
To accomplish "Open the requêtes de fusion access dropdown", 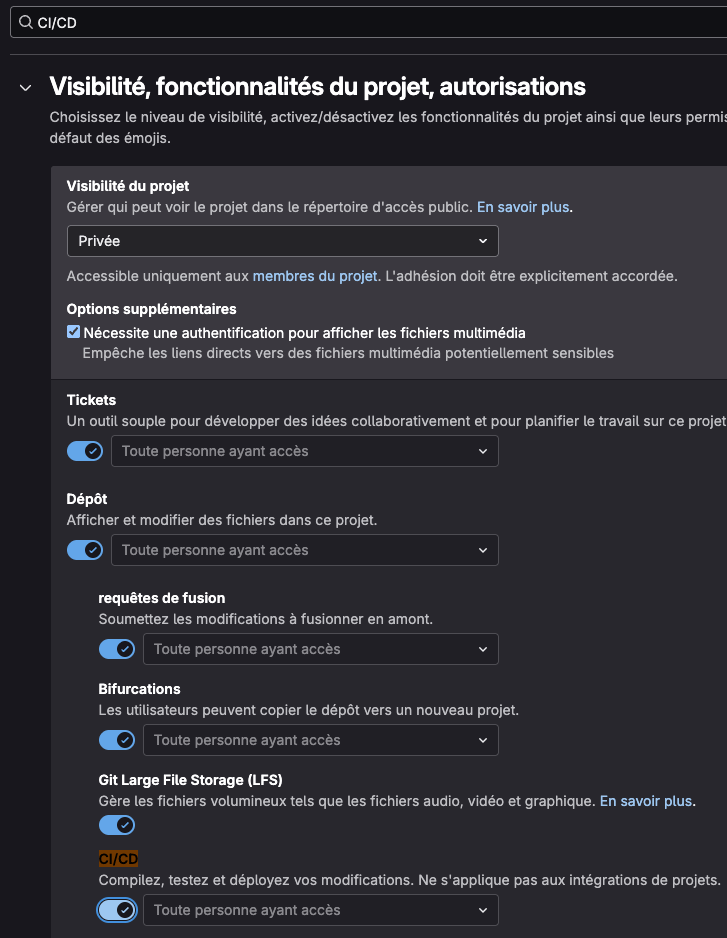I will click(x=320, y=649).
